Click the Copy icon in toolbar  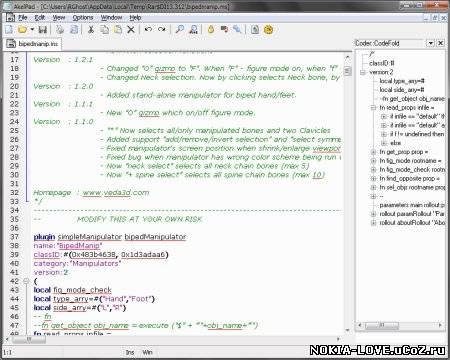(104, 30)
